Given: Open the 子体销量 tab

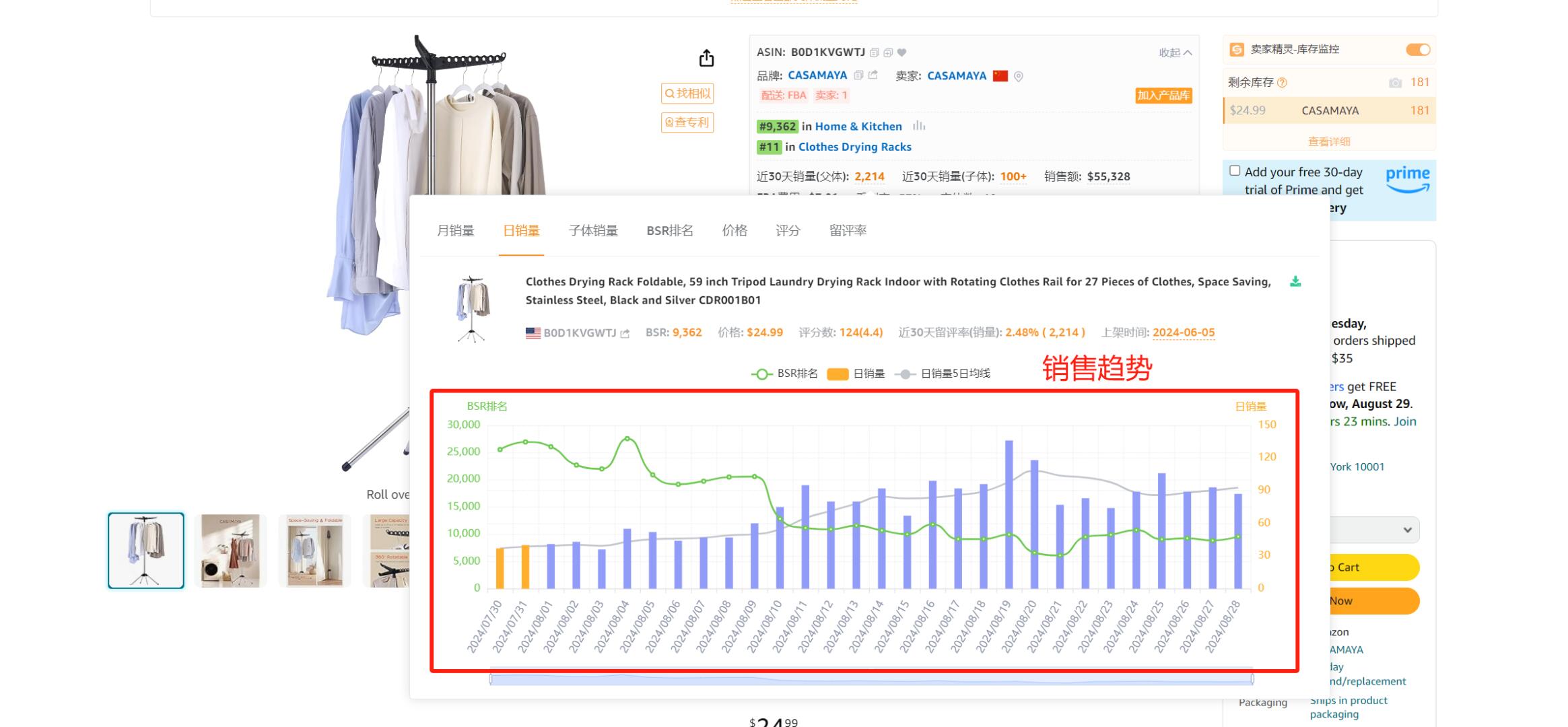Looking at the screenshot, I should [x=593, y=230].
